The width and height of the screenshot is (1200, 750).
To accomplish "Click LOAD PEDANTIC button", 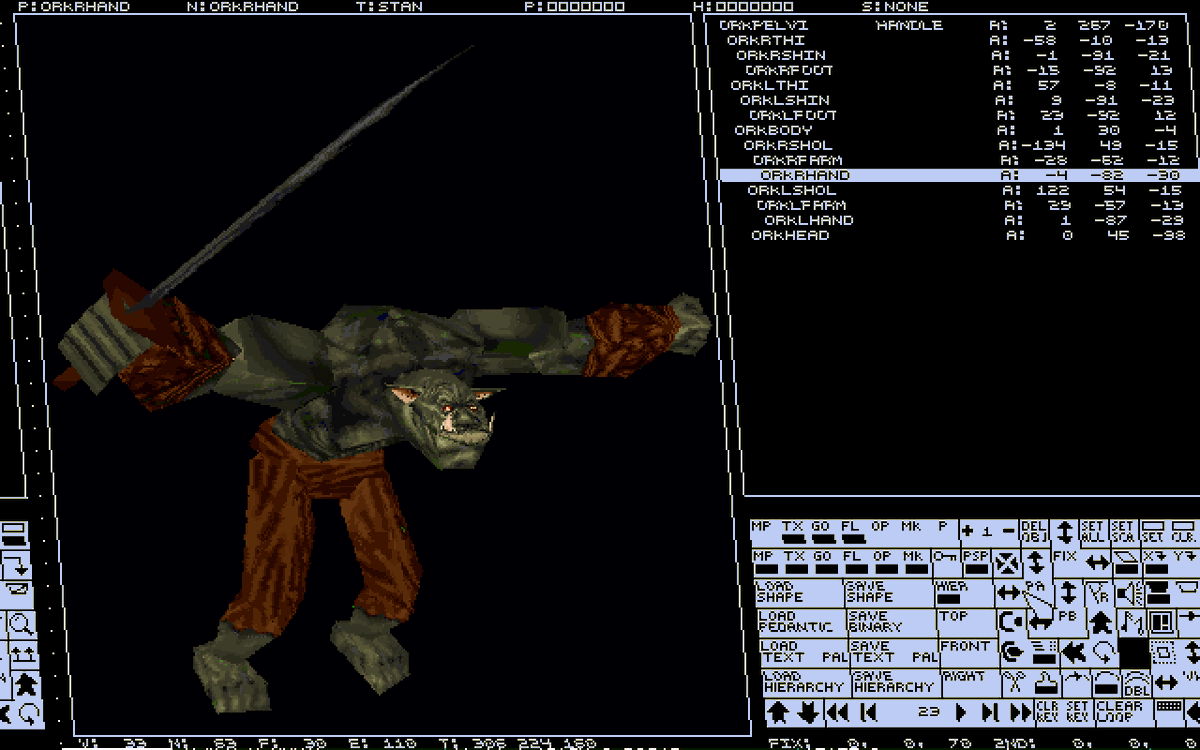I will pos(801,622).
